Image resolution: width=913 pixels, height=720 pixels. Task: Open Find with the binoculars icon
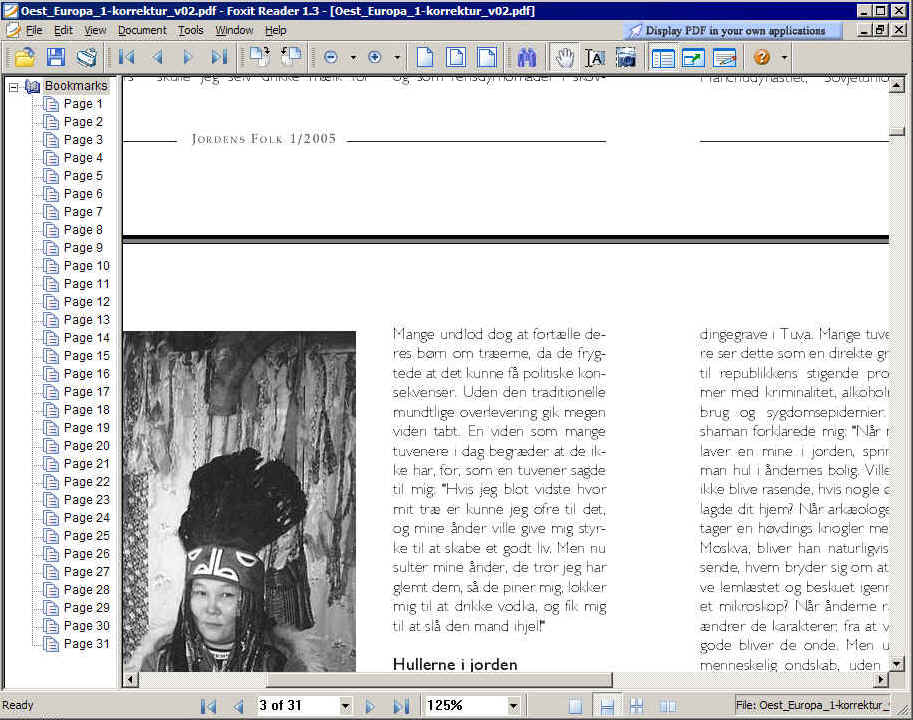(x=526, y=57)
